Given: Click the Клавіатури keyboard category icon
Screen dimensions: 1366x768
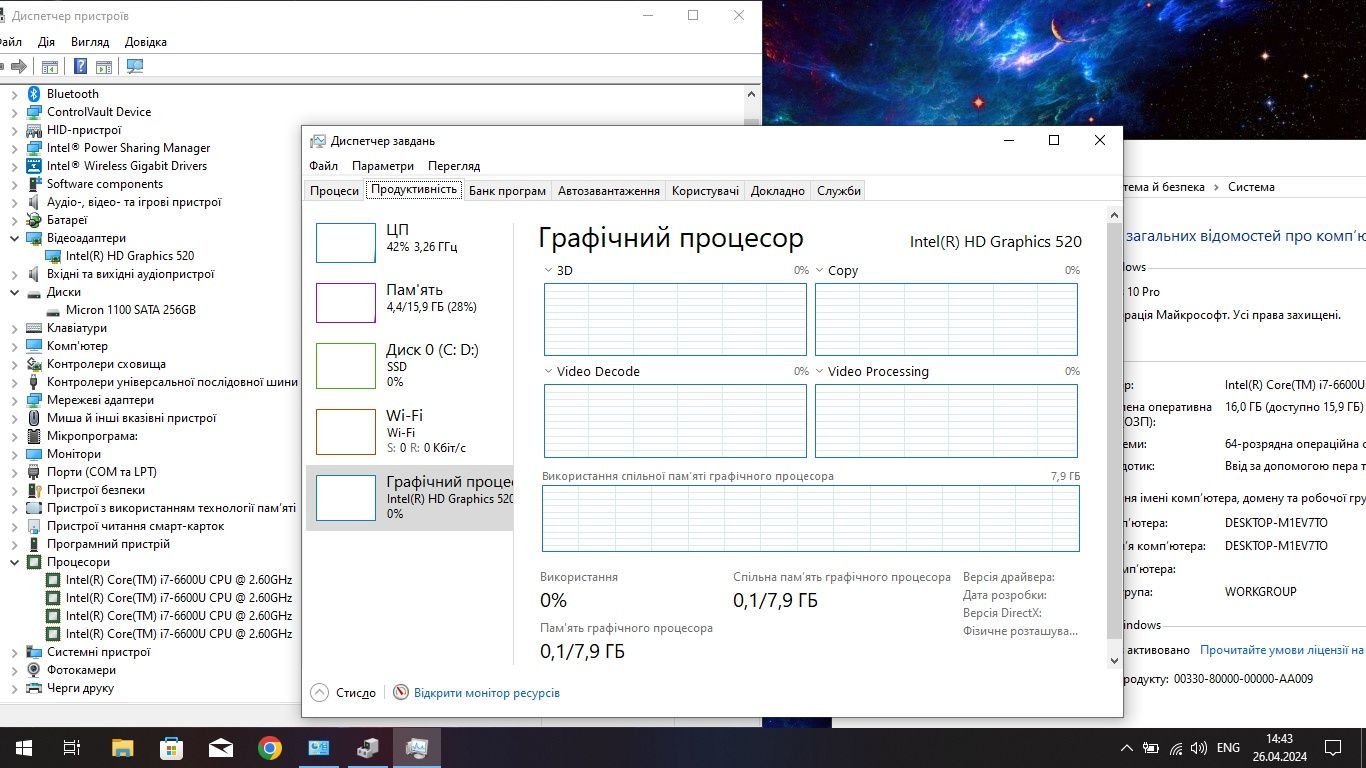Looking at the screenshot, I should coord(34,328).
